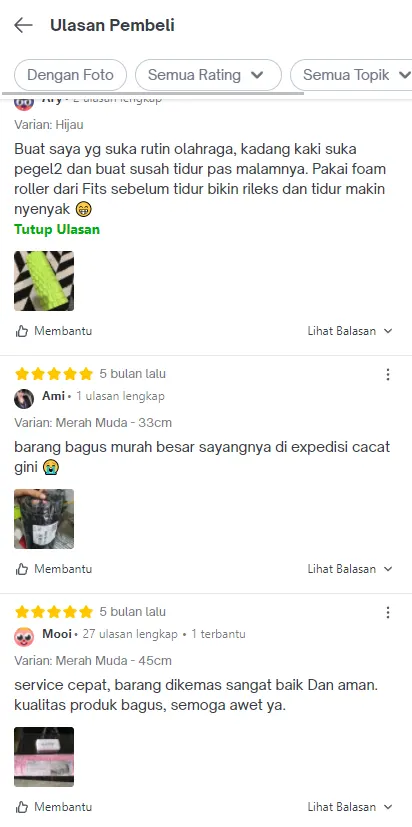Open the Semua Rating dropdown

pos(208,75)
